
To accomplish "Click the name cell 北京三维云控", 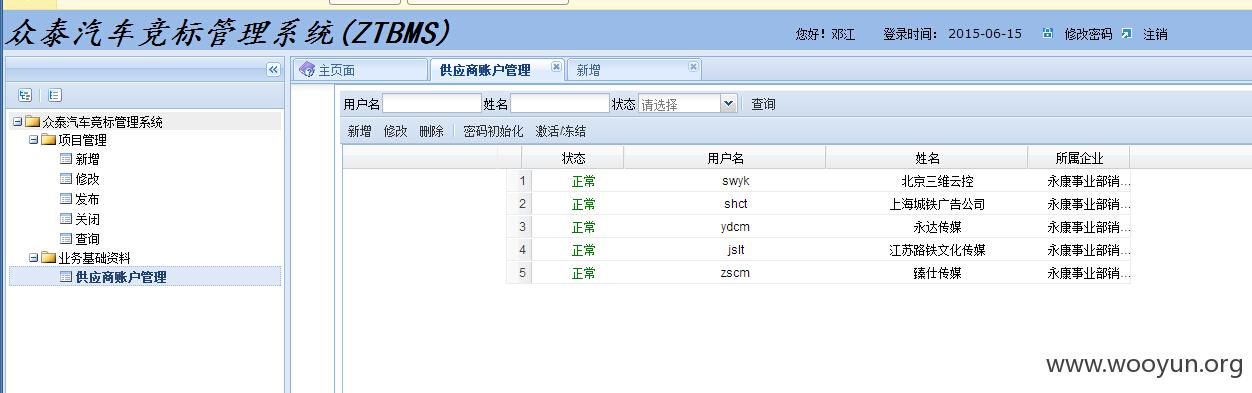I will click(937, 182).
